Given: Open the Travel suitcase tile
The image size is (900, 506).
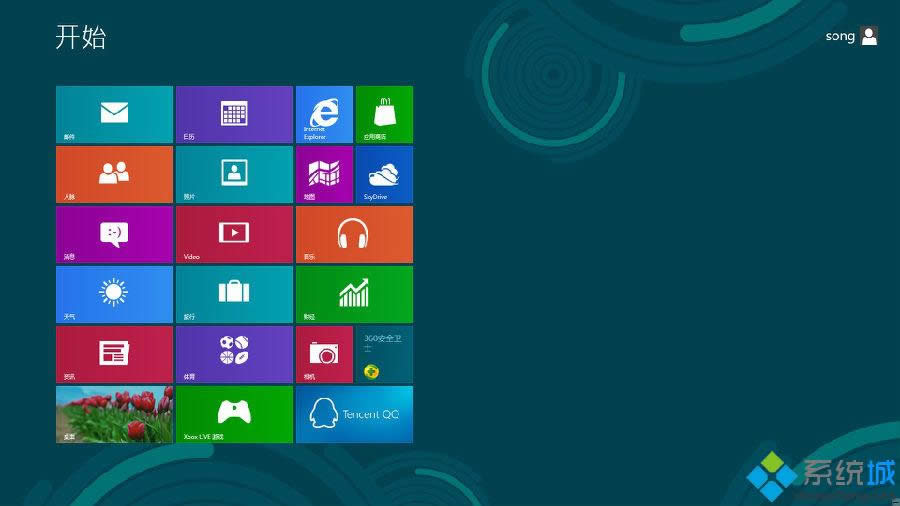Looking at the screenshot, I should pyautogui.click(x=234, y=294).
